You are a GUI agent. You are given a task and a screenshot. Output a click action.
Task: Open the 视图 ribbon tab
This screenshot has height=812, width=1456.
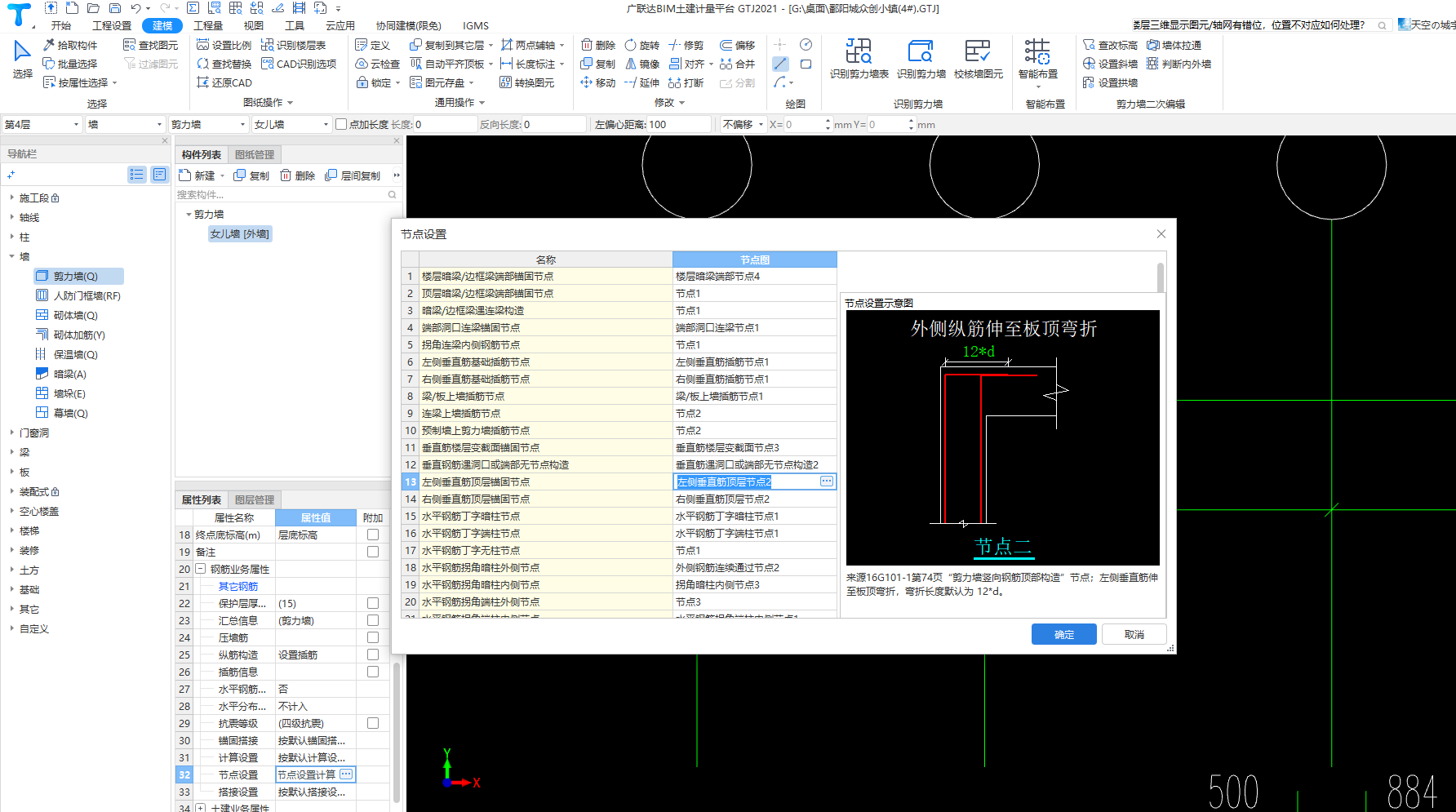click(254, 25)
